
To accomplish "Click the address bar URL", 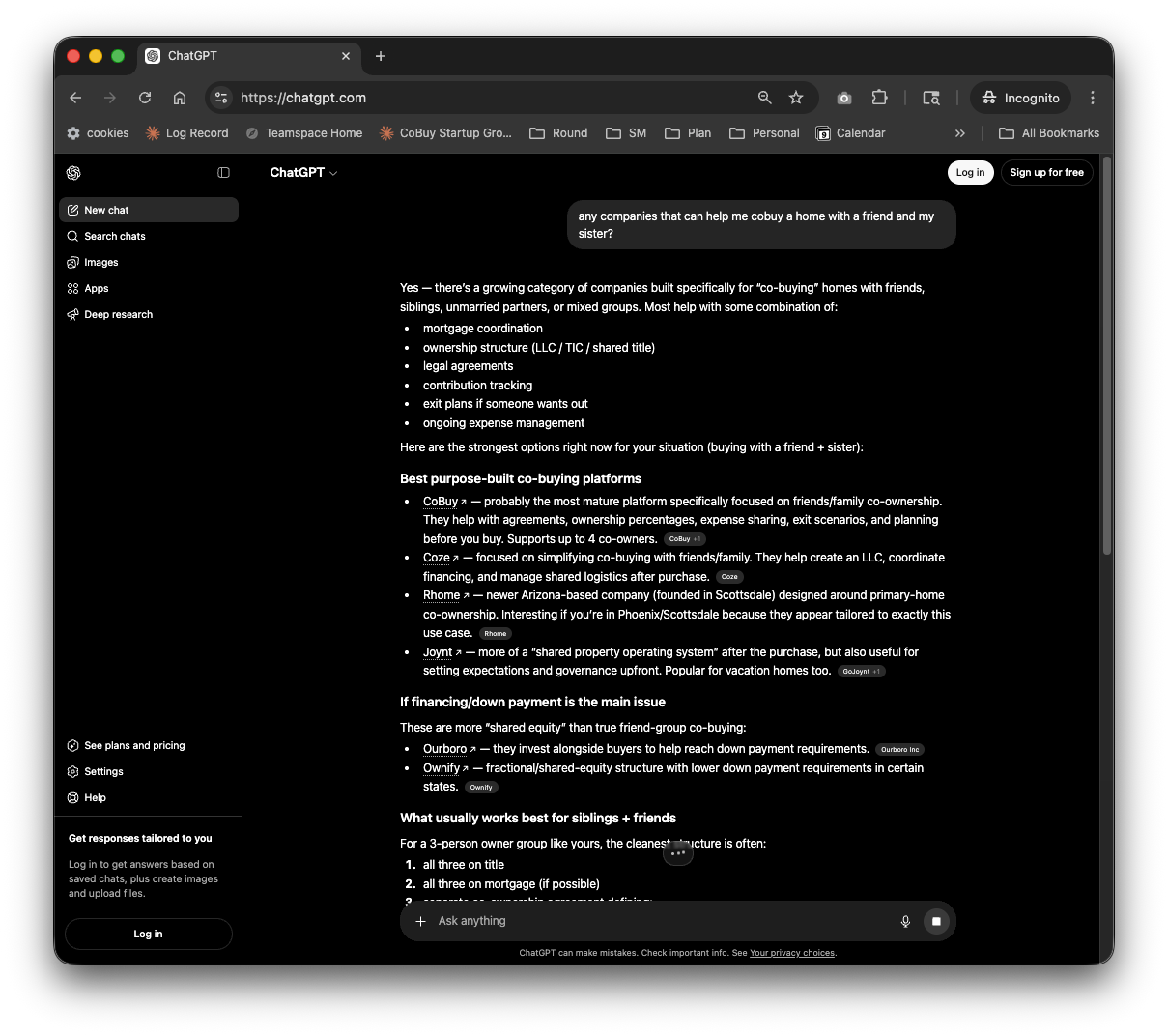I will pos(303,98).
